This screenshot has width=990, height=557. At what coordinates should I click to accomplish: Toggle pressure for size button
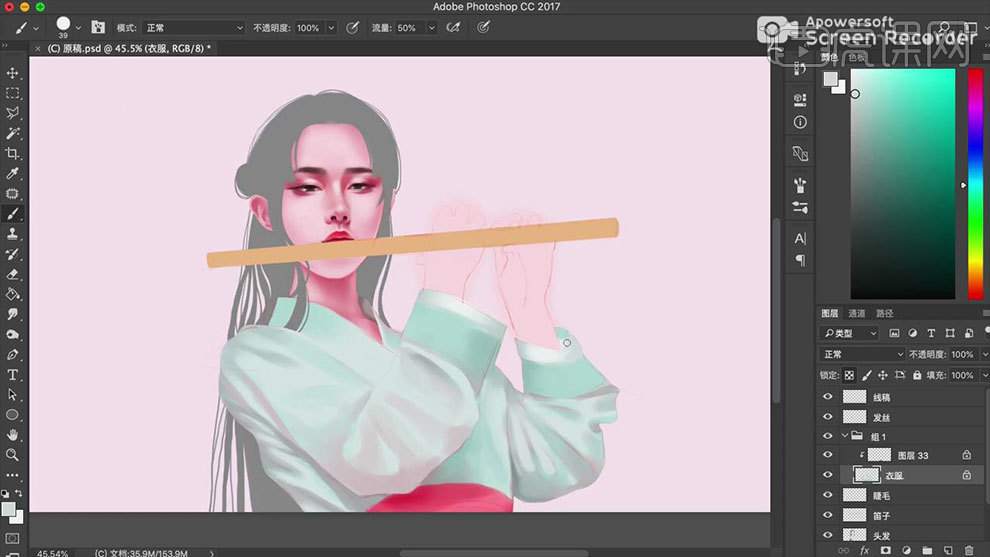484,28
